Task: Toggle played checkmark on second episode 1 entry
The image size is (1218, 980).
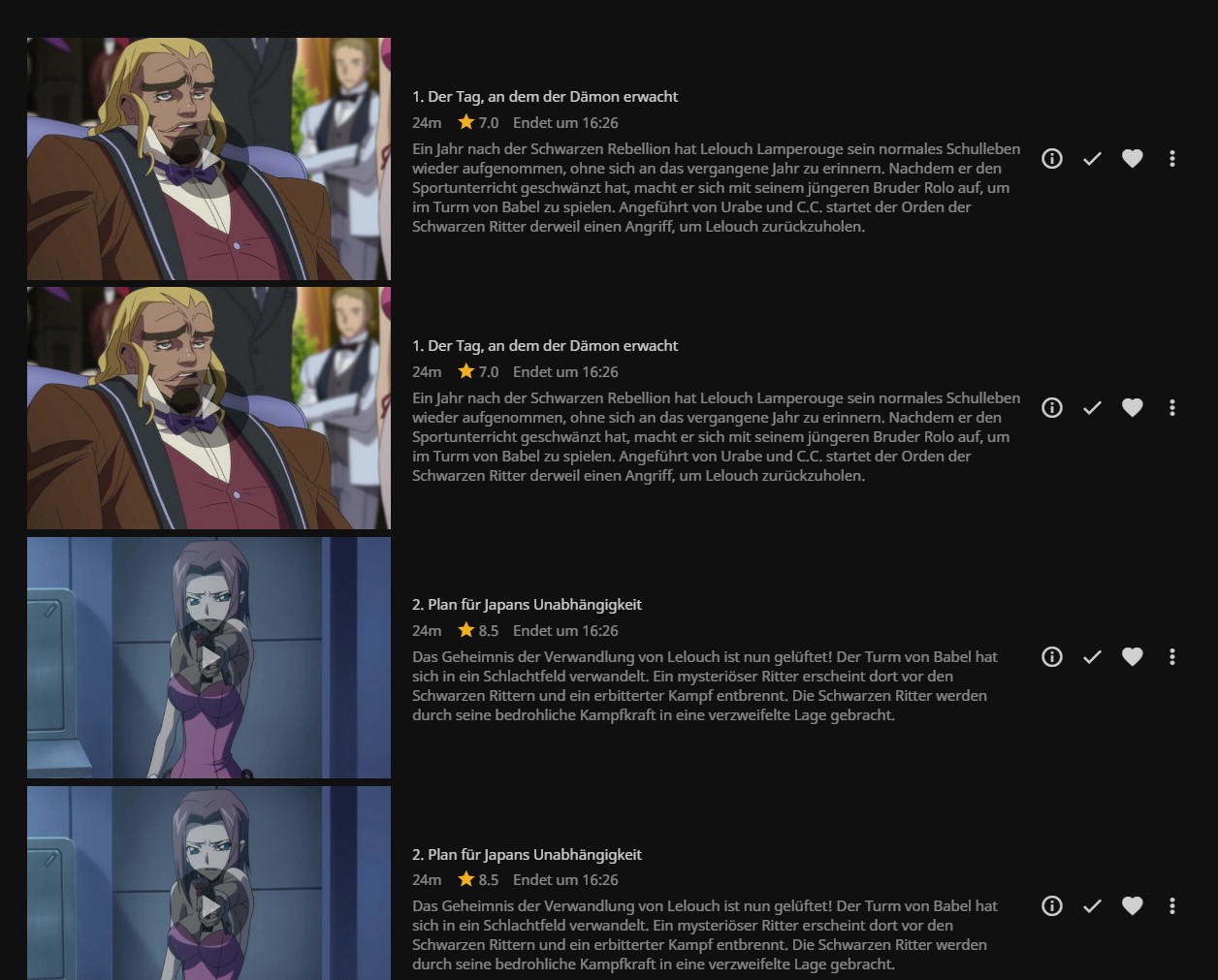Action: 1092,407
